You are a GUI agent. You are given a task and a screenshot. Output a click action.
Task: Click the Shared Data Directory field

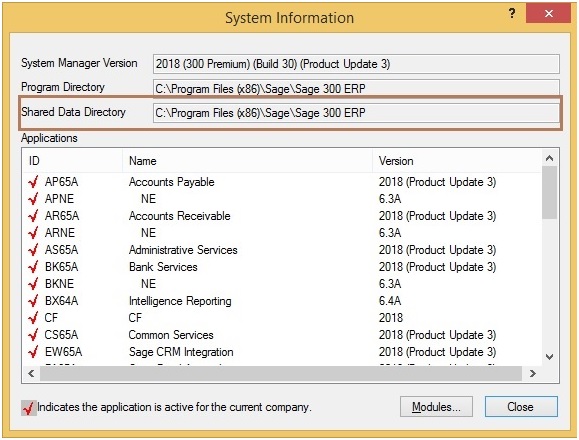coord(356,113)
